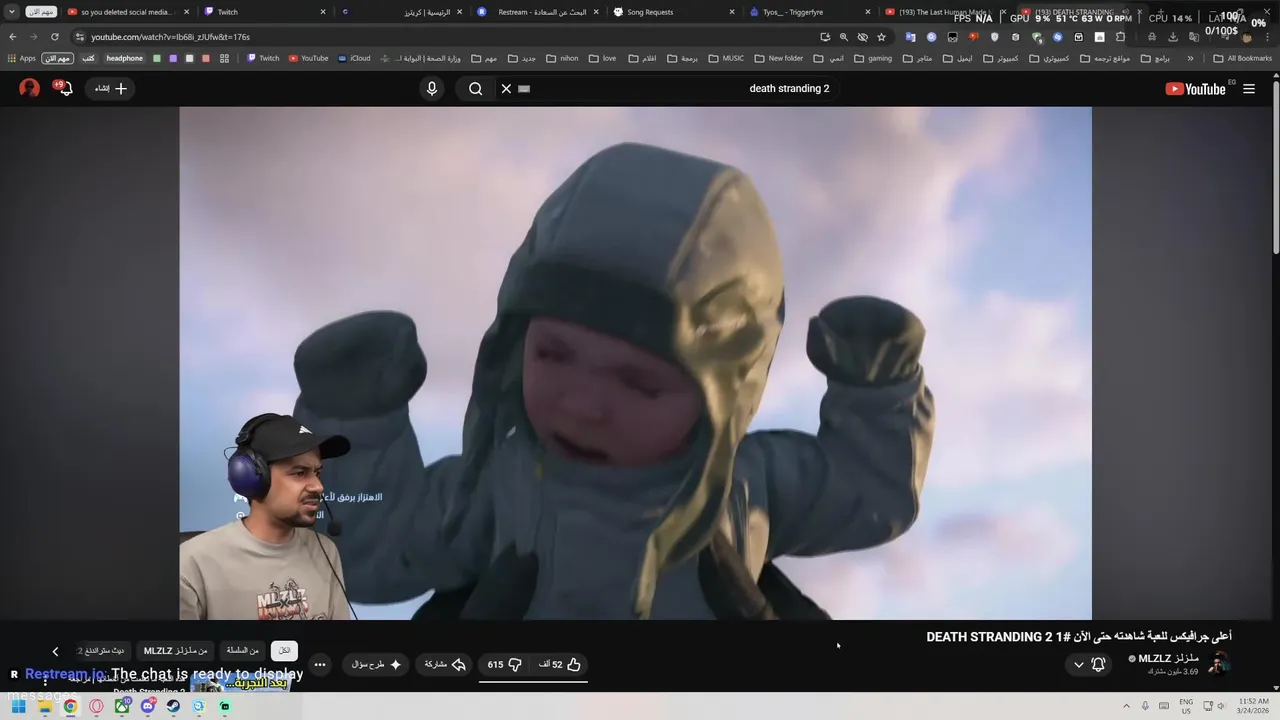
Task: Open the YouTube hamburger guide menu
Action: pos(1249,89)
